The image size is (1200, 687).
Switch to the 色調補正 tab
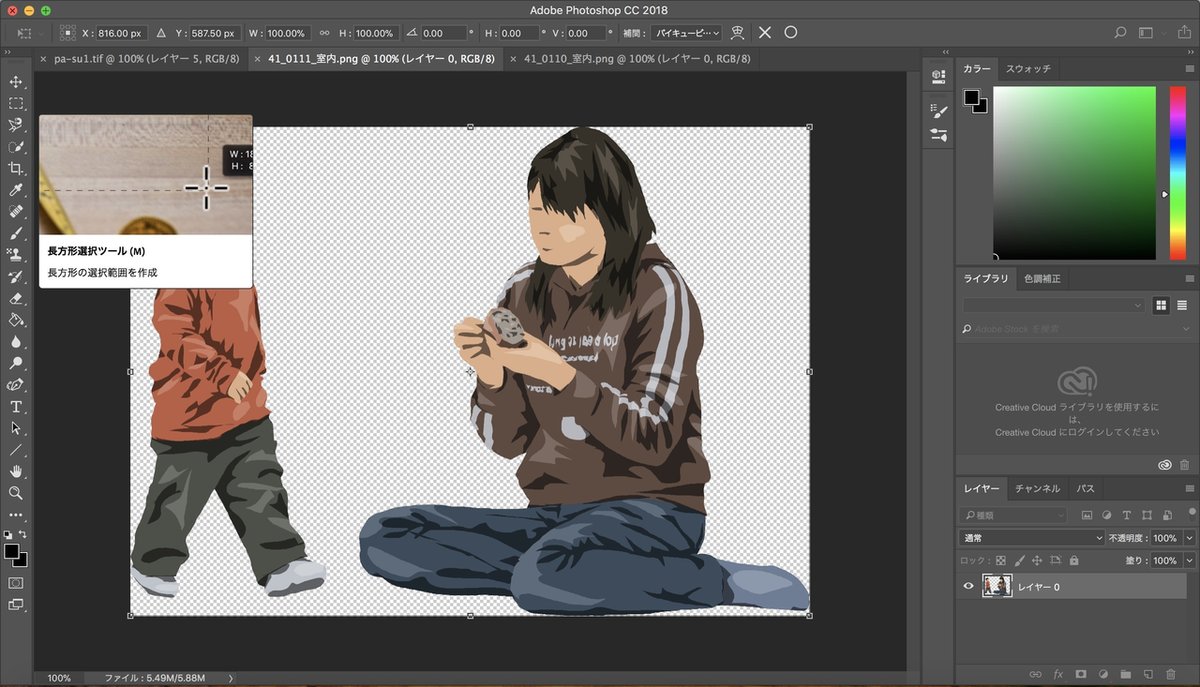click(1042, 279)
